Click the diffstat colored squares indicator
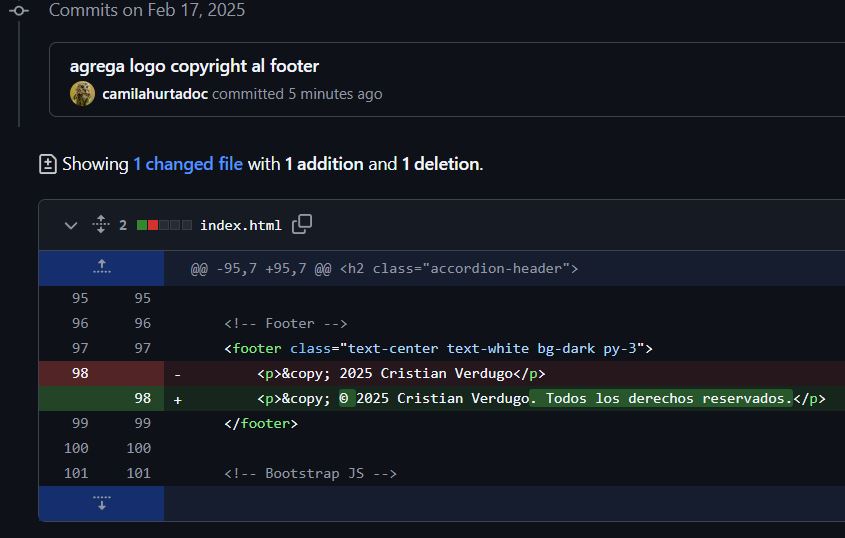 [x=164, y=225]
